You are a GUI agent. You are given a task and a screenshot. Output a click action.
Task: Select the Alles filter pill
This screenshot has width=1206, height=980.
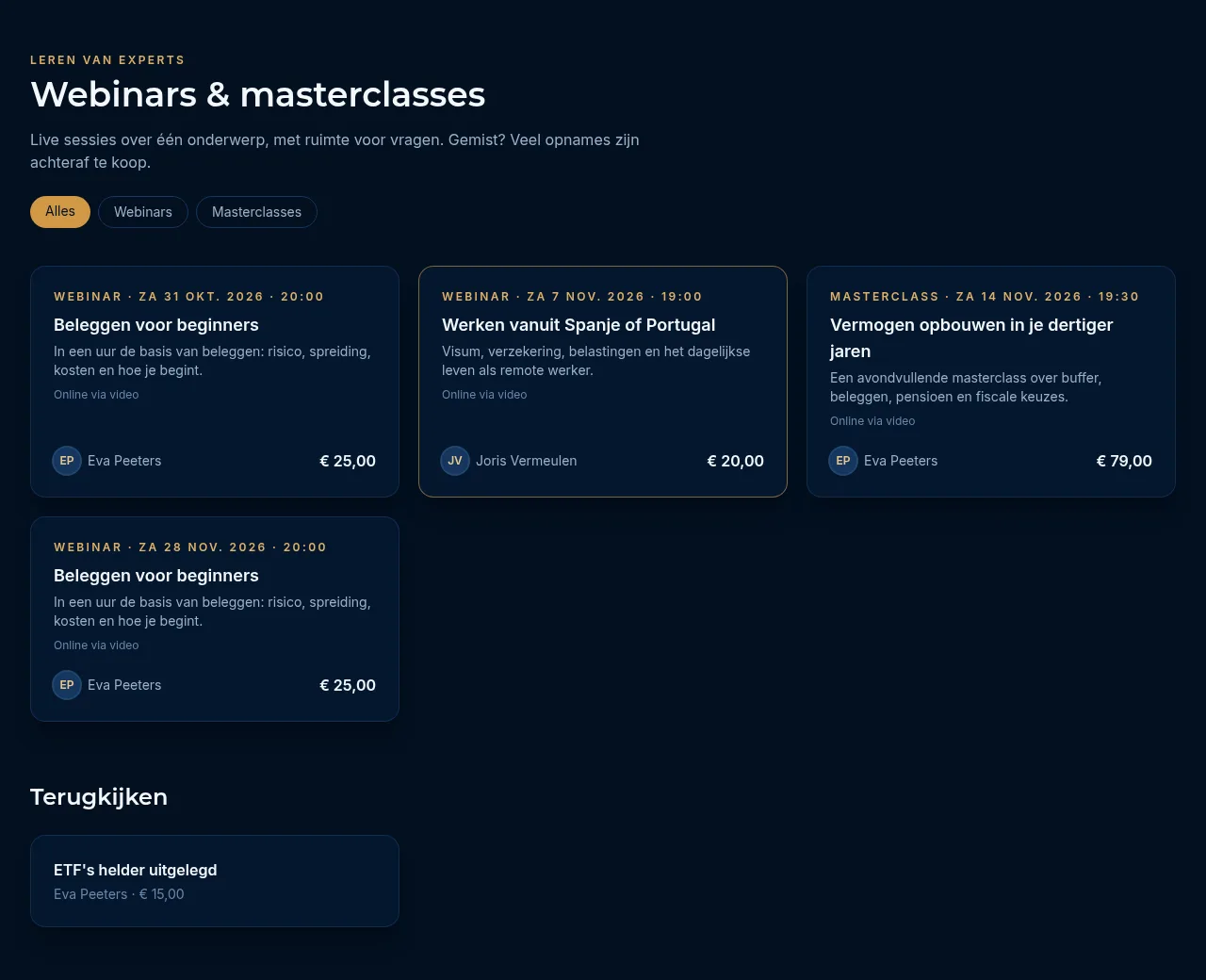pos(60,212)
